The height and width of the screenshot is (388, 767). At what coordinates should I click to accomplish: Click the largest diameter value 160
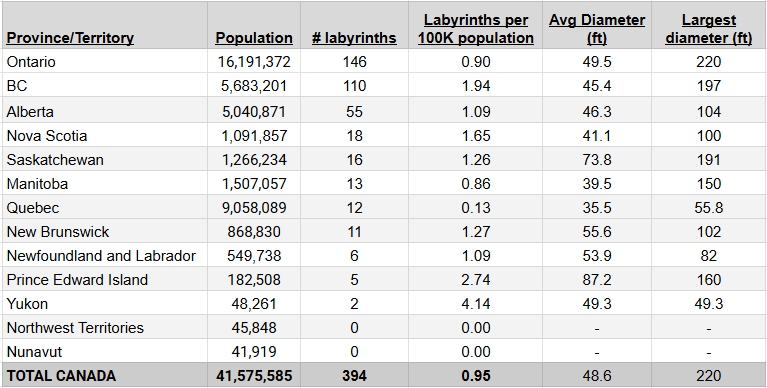click(x=709, y=280)
